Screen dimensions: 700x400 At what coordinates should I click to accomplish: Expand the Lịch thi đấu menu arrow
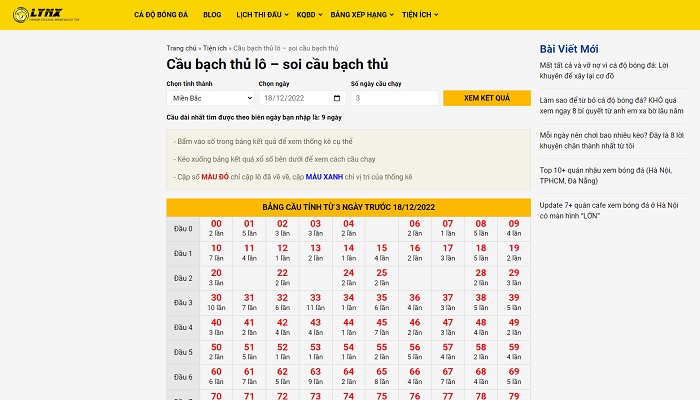(287, 15)
